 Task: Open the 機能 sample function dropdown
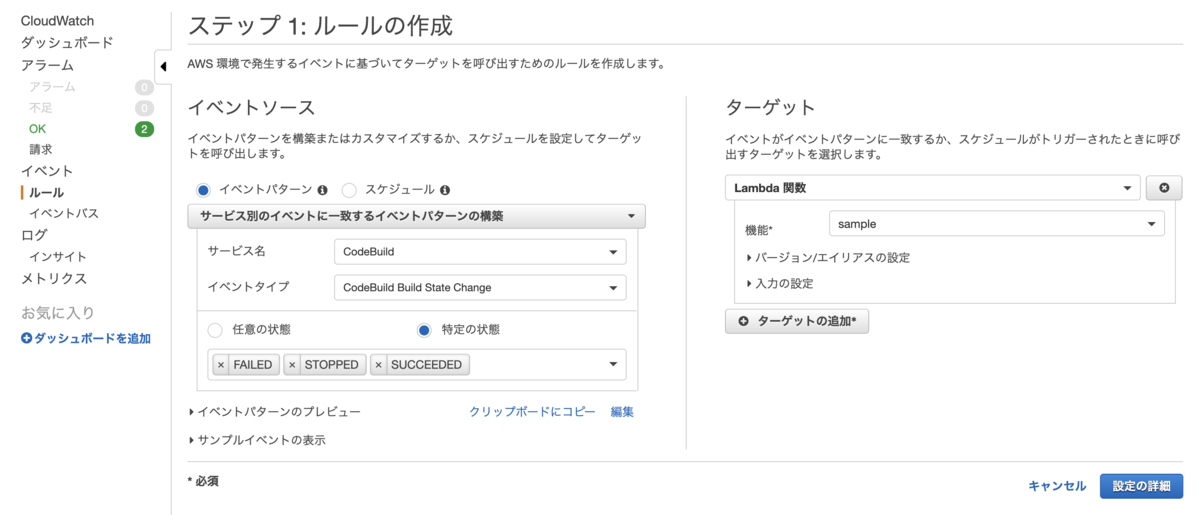(x=997, y=224)
